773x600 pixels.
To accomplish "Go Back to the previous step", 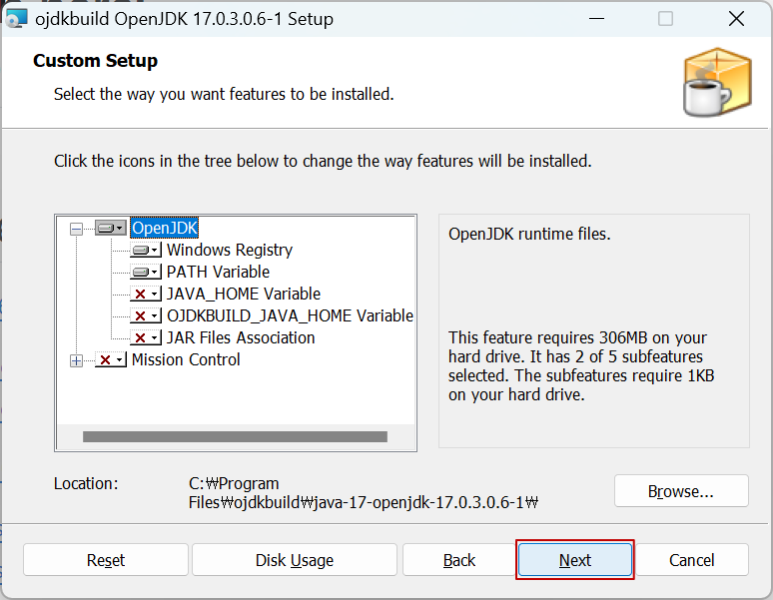I will pyautogui.click(x=459, y=560).
